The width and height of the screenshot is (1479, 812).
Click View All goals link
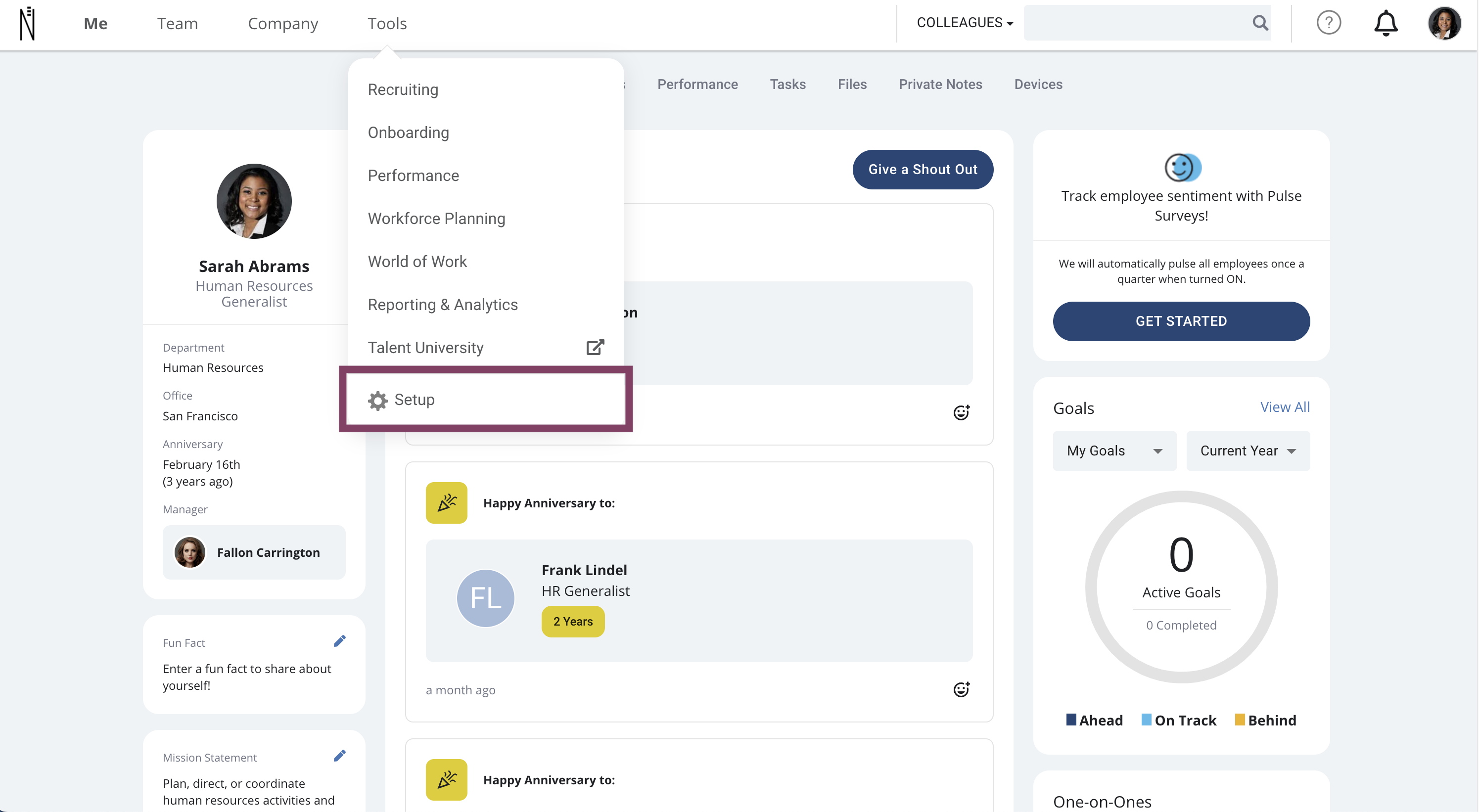tap(1285, 407)
